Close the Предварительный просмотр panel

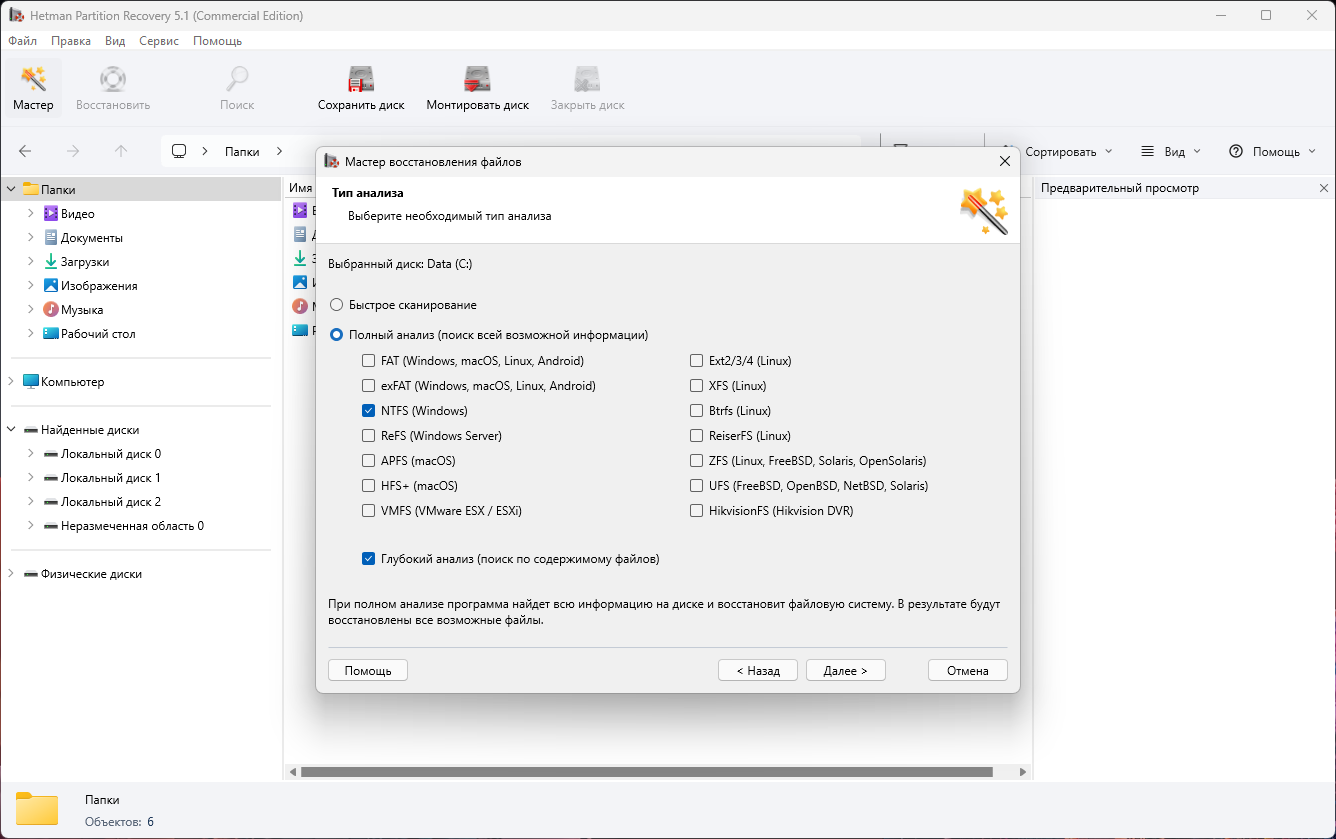pyautogui.click(x=1324, y=188)
